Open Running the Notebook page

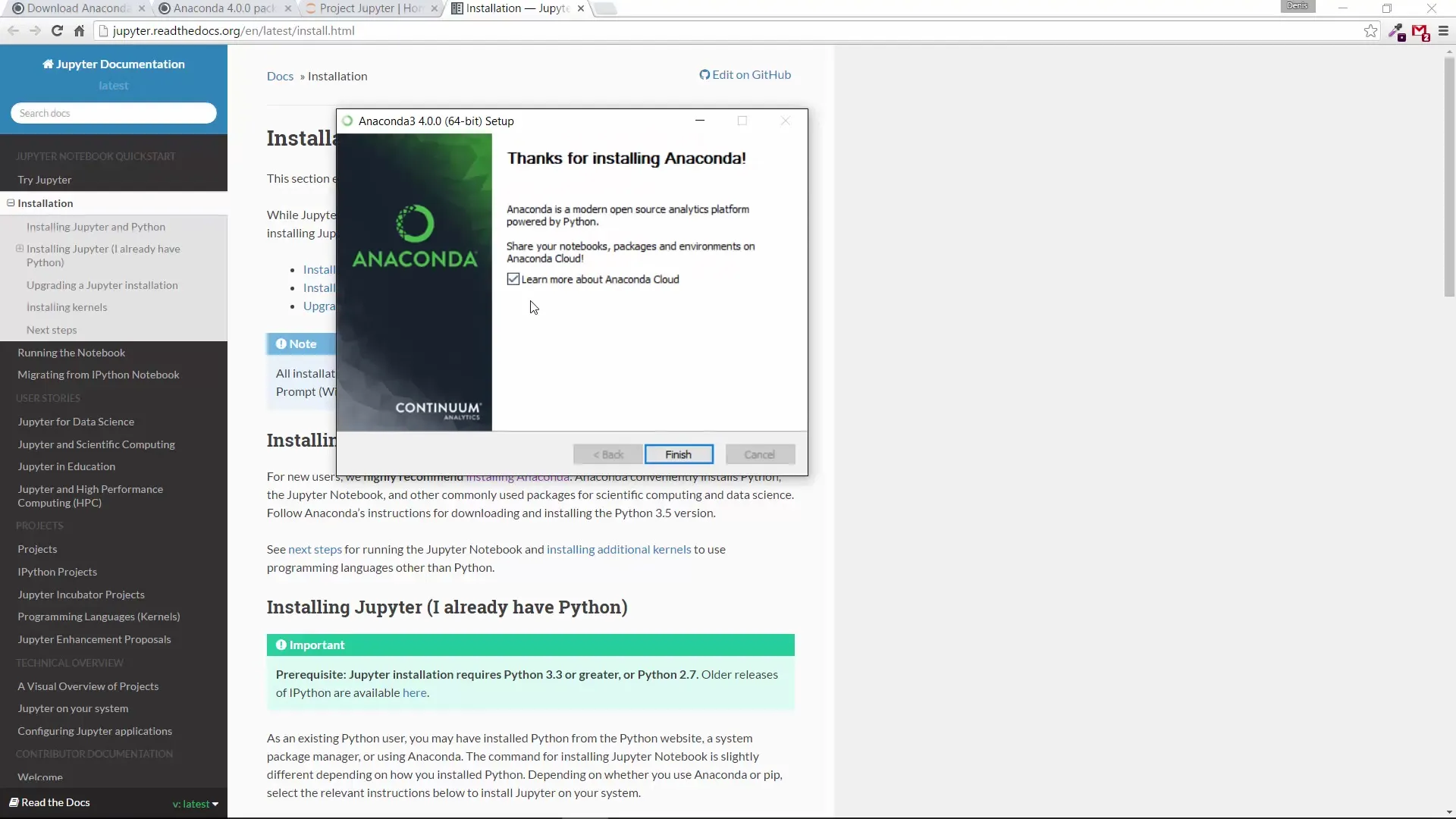(x=71, y=353)
